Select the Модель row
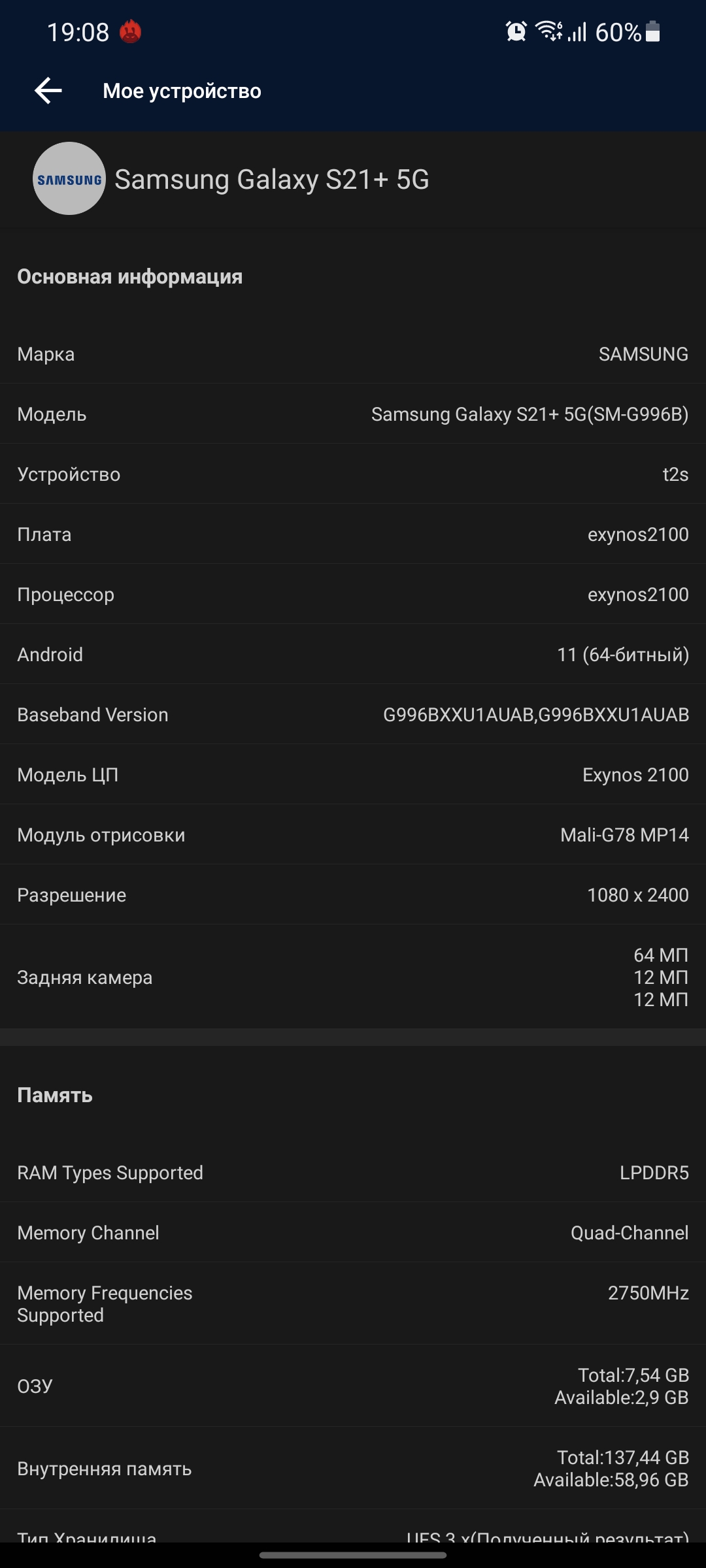Viewport: 706px width, 1568px height. pyautogui.click(x=353, y=414)
